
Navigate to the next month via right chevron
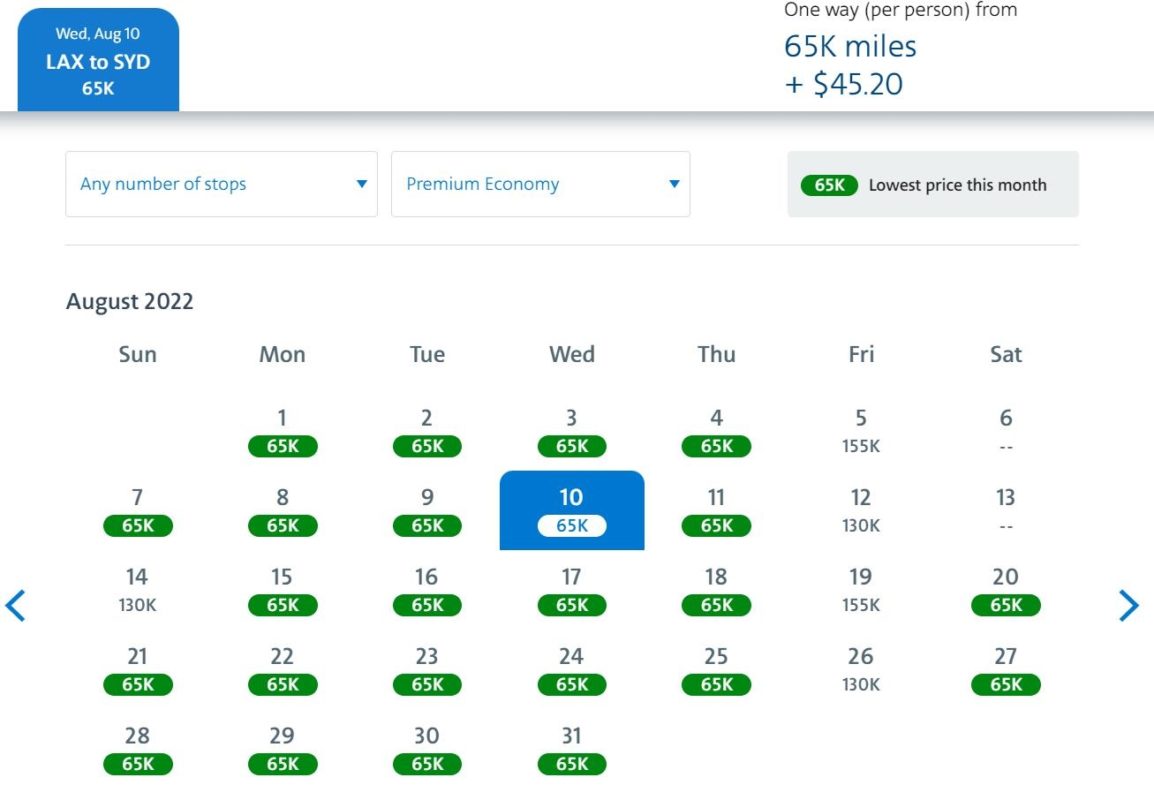click(1129, 606)
